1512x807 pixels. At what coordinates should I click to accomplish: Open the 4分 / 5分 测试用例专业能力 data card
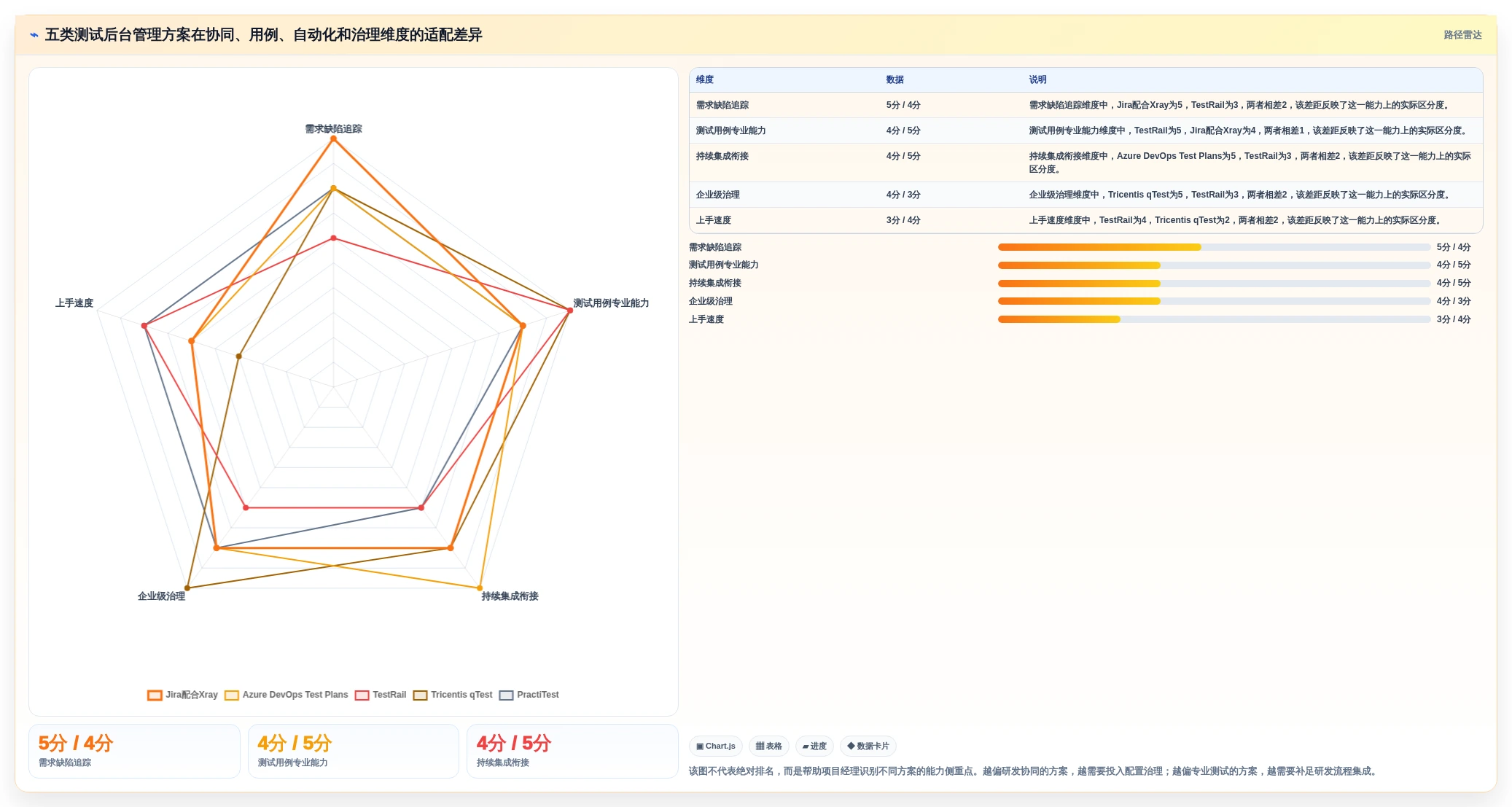point(354,751)
